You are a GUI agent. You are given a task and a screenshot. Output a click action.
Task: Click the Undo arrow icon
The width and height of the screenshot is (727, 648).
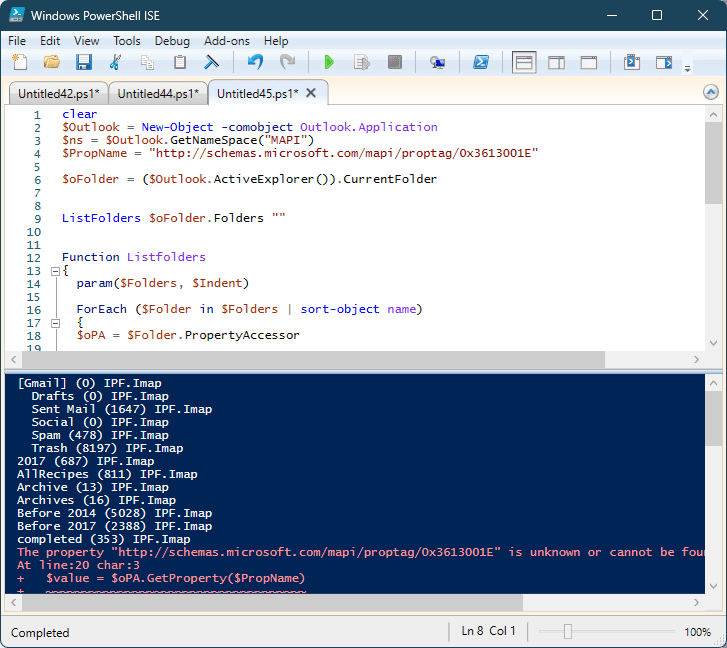[x=255, y=63]
